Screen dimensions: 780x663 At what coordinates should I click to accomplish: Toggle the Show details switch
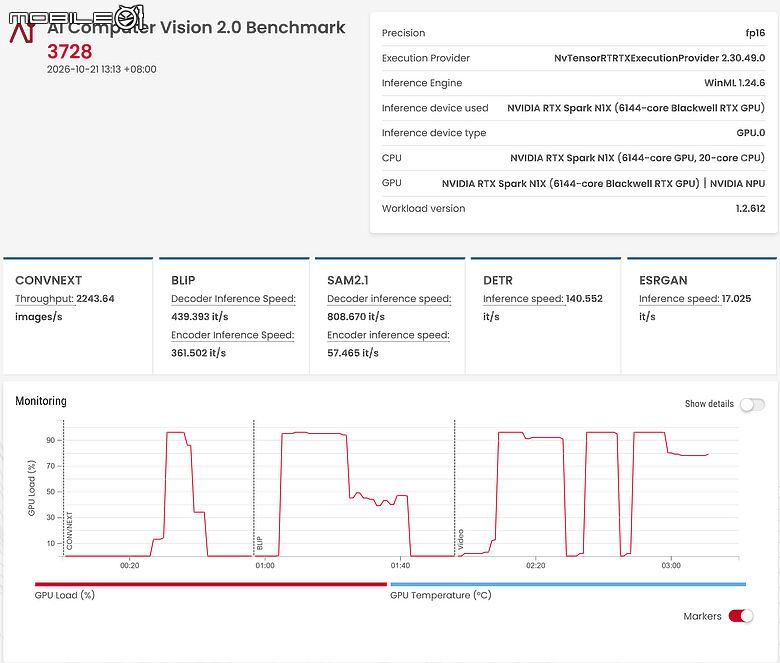click(x=752, y=404)
